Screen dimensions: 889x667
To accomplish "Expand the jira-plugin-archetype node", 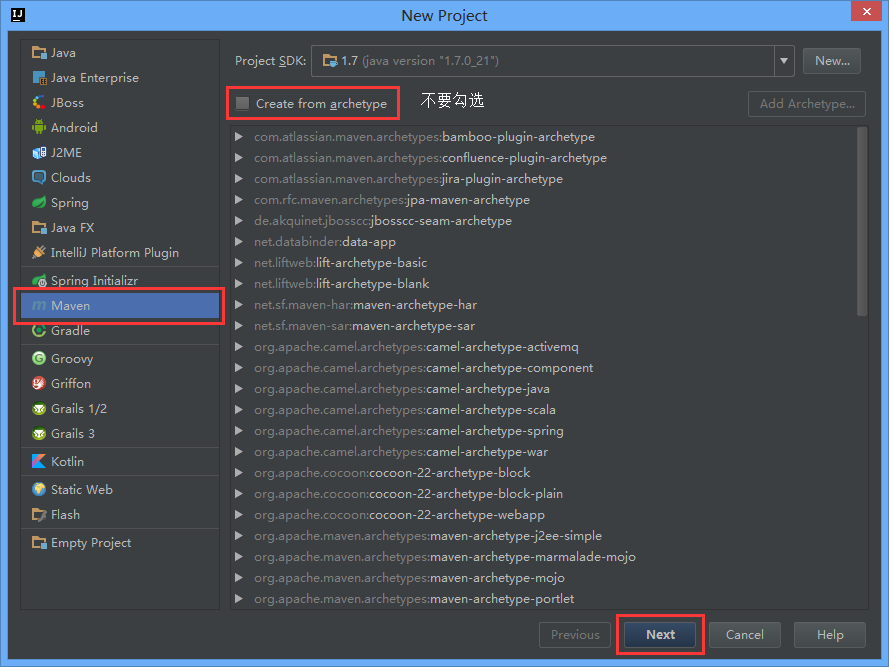I will pyautogui.click(x=238, y=178).
